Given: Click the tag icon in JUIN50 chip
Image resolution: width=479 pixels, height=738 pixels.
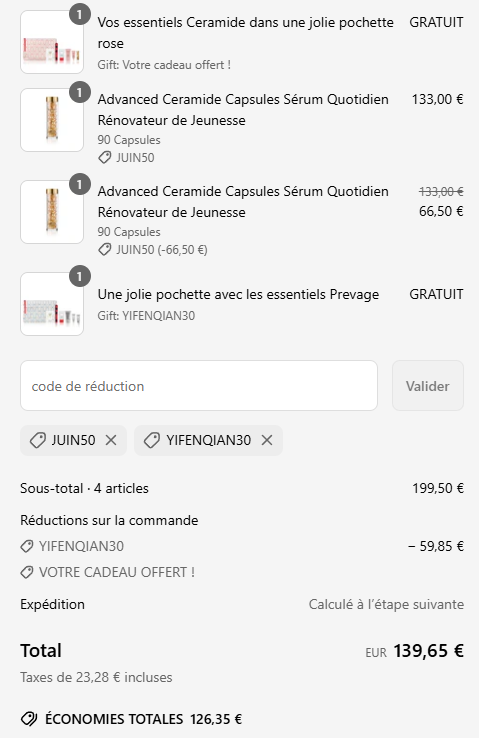Looking at the screenshot, I should pyautogui.click(x=37, y=441).
